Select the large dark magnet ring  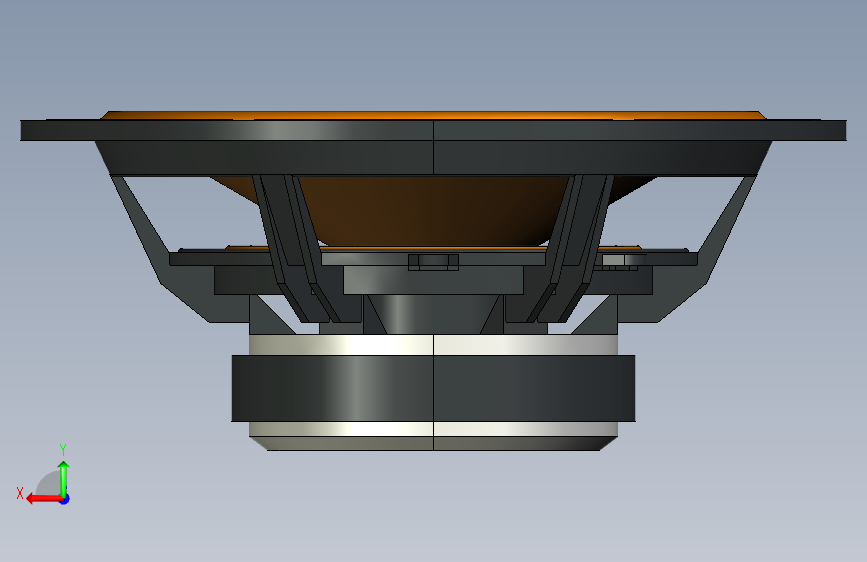[x=433, y=388]
